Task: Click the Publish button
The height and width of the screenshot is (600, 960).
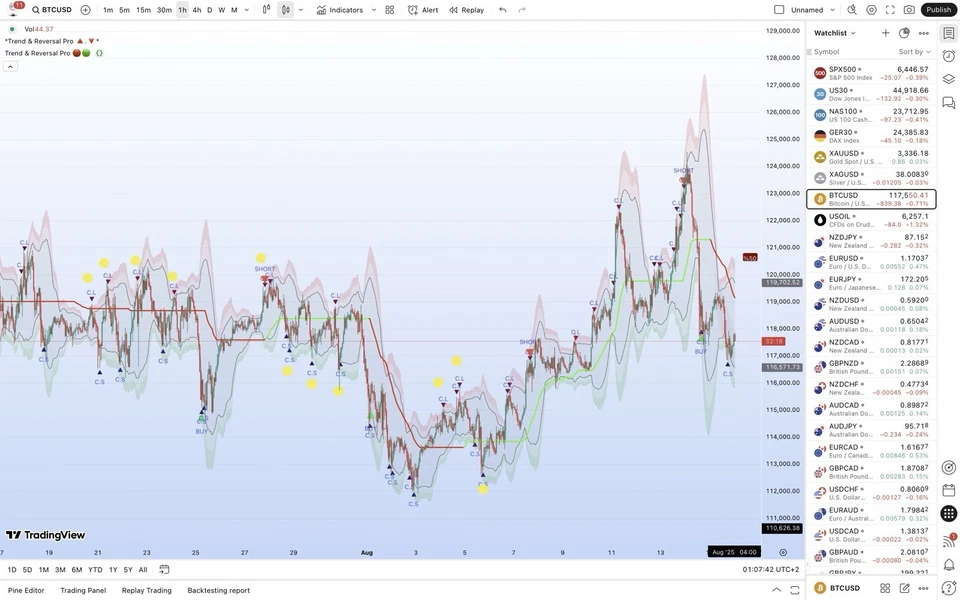Action: point(937,10)
